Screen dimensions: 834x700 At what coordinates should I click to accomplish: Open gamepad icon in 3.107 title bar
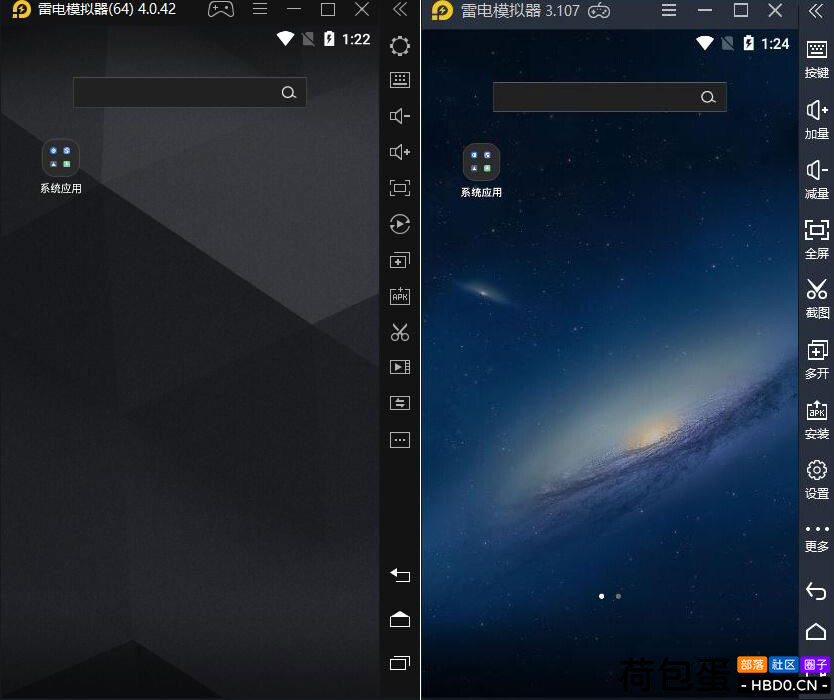599,11
